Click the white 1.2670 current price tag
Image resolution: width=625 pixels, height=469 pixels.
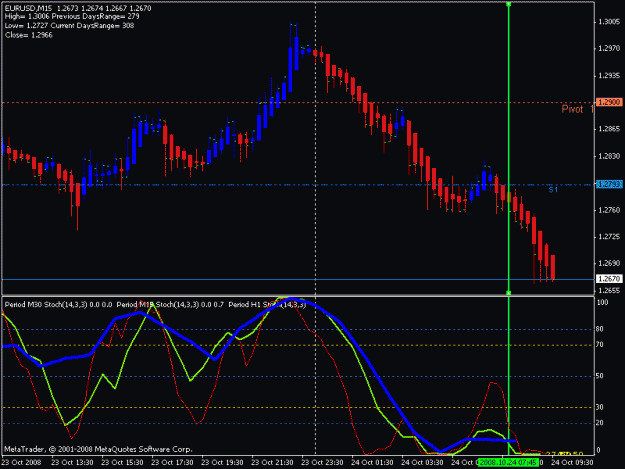pos(609,279)
